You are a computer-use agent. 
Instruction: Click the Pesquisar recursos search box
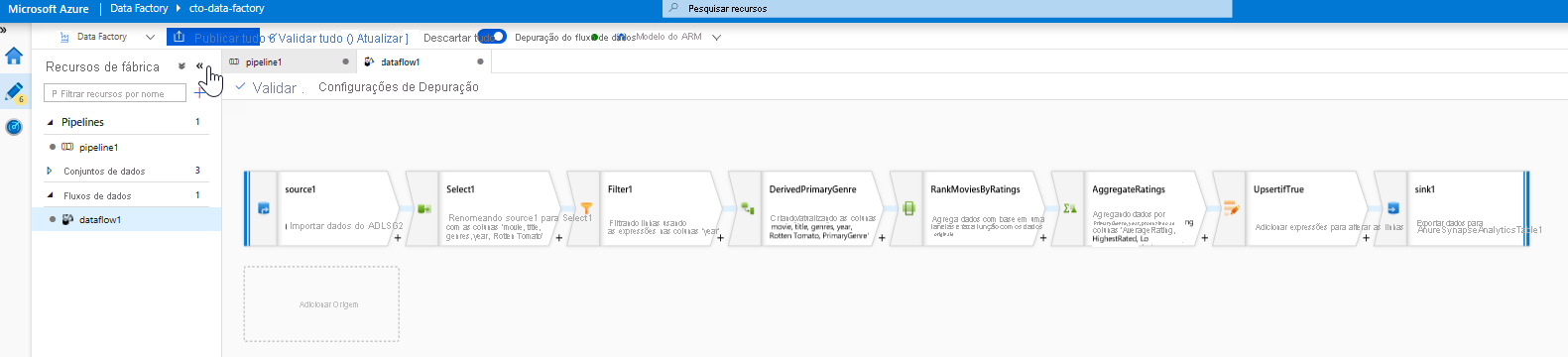[x=947, y=8]
